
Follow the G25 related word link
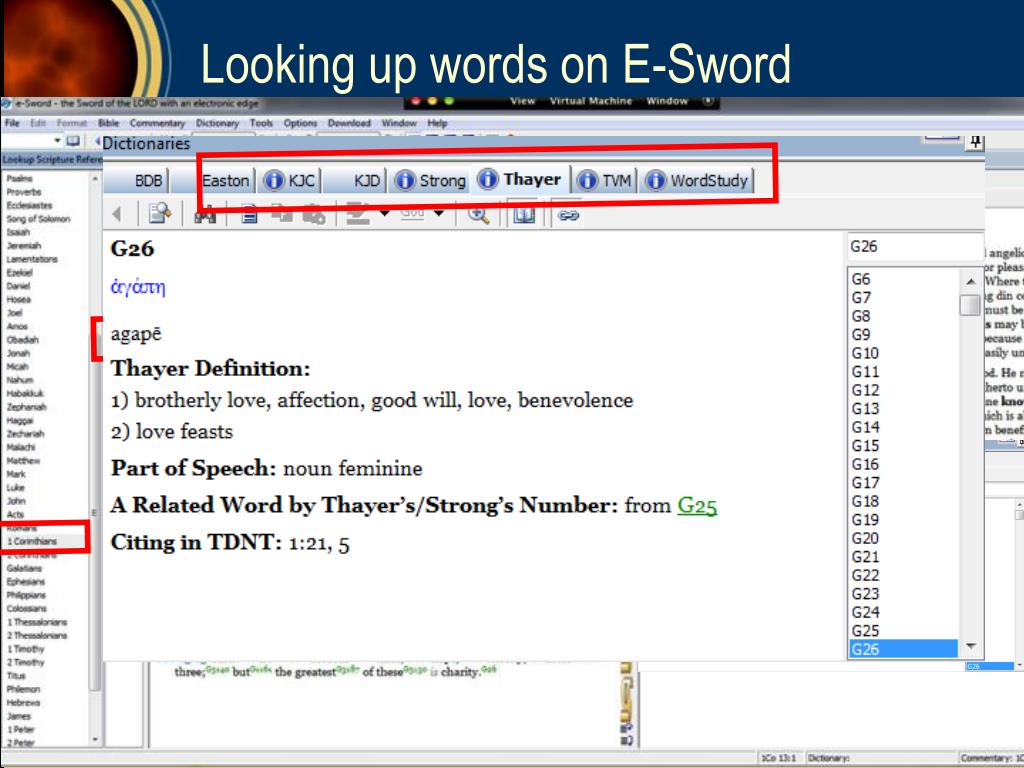tap(697, 505)
